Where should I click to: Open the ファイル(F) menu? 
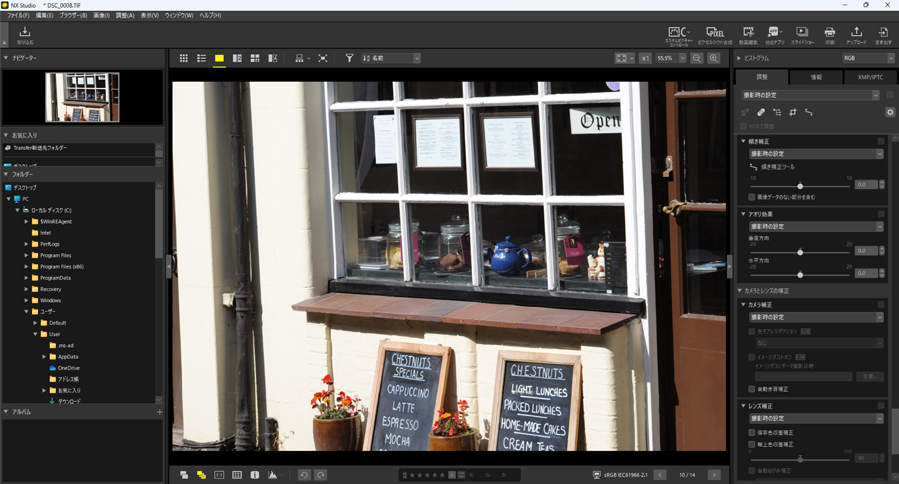(x=17, y=16)
